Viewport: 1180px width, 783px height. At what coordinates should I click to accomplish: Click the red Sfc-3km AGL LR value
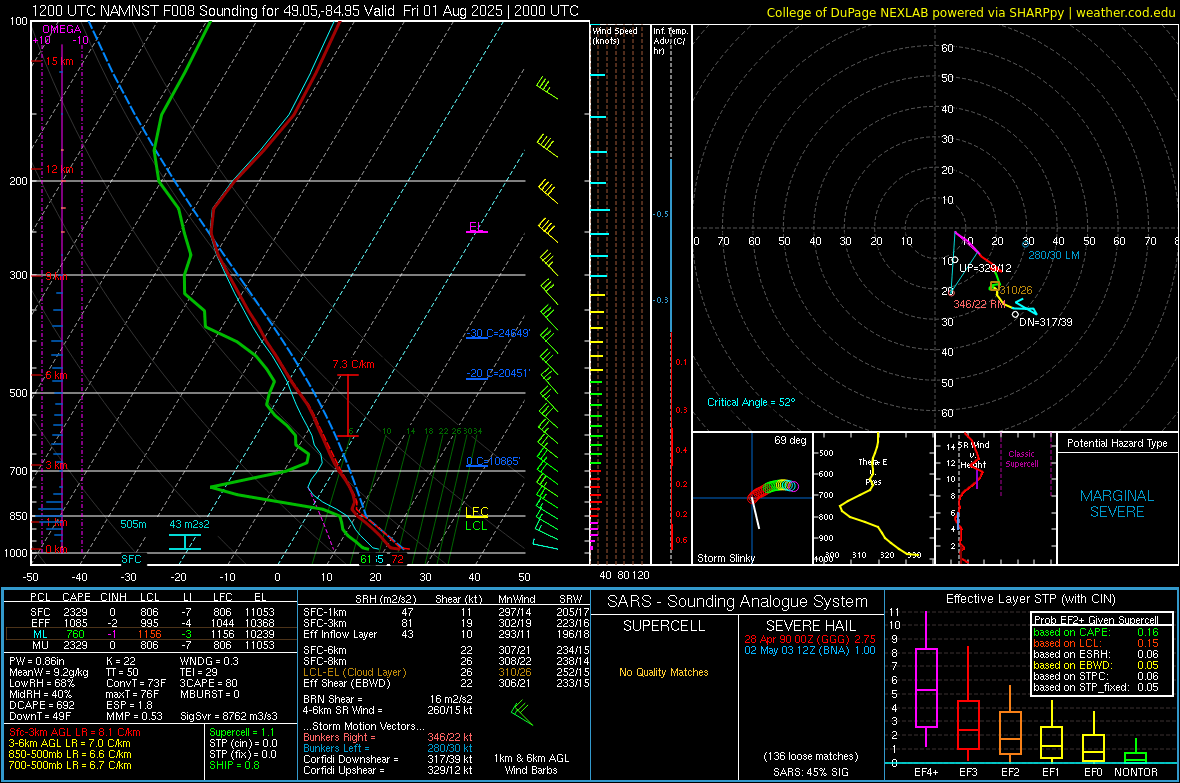[x=75, y=733]
